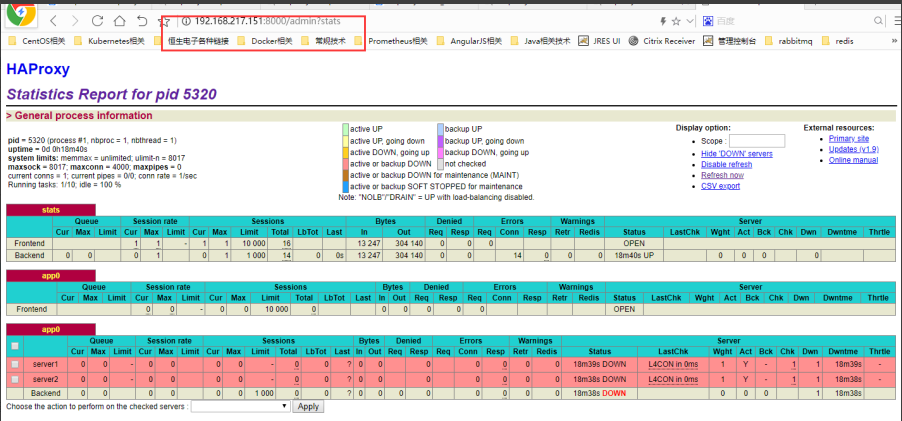This screenshot has height=421, width=902.
Task: Open the rabbitmq bookmark folder
Action: (789, 41)
